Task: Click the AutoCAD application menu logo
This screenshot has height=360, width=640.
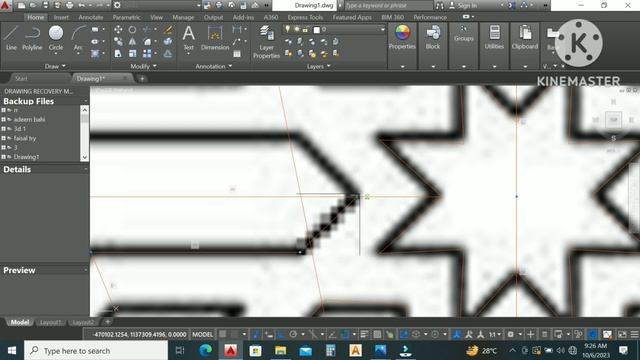Action: 5,5
